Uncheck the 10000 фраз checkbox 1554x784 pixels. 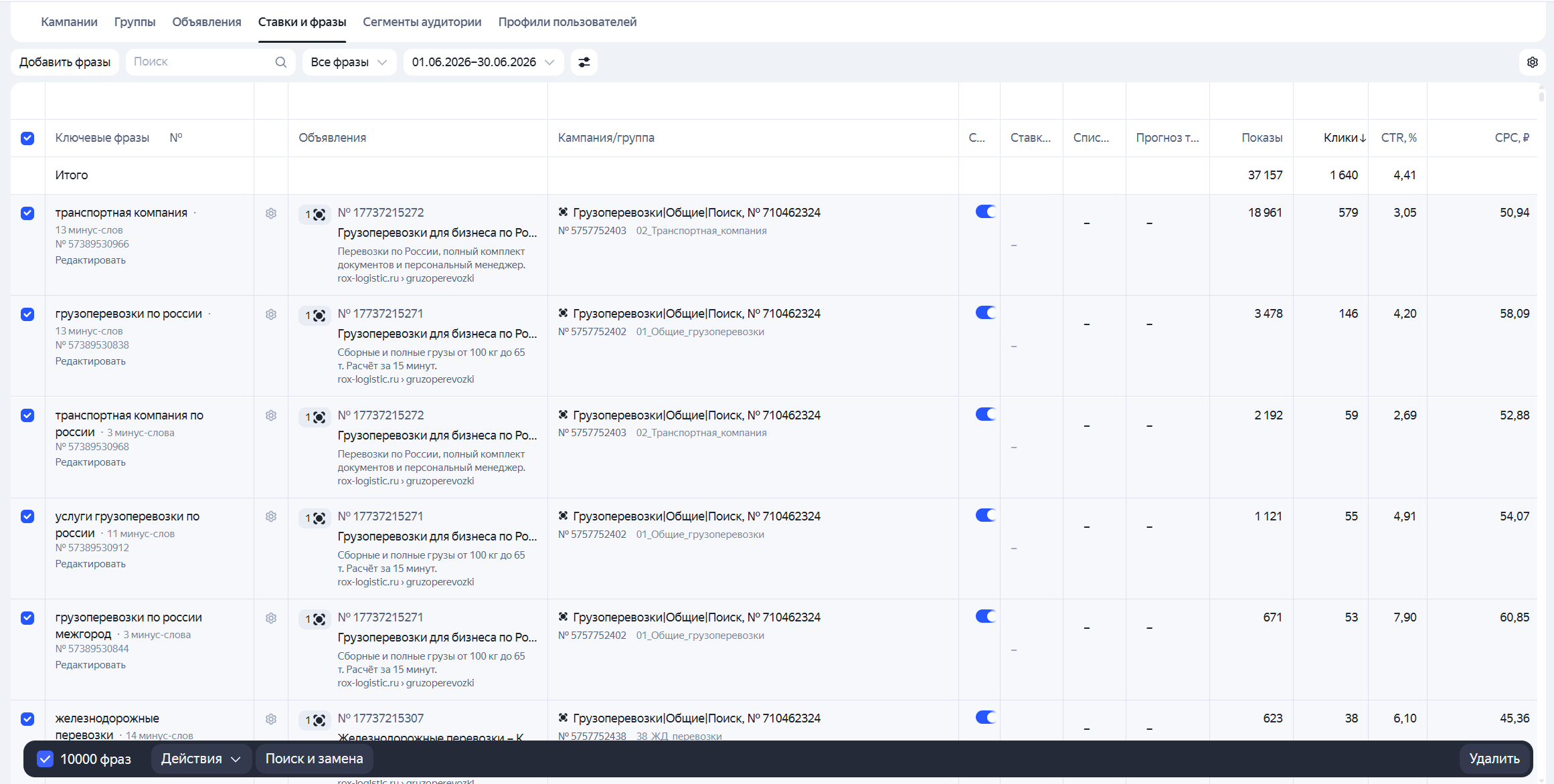45,759
